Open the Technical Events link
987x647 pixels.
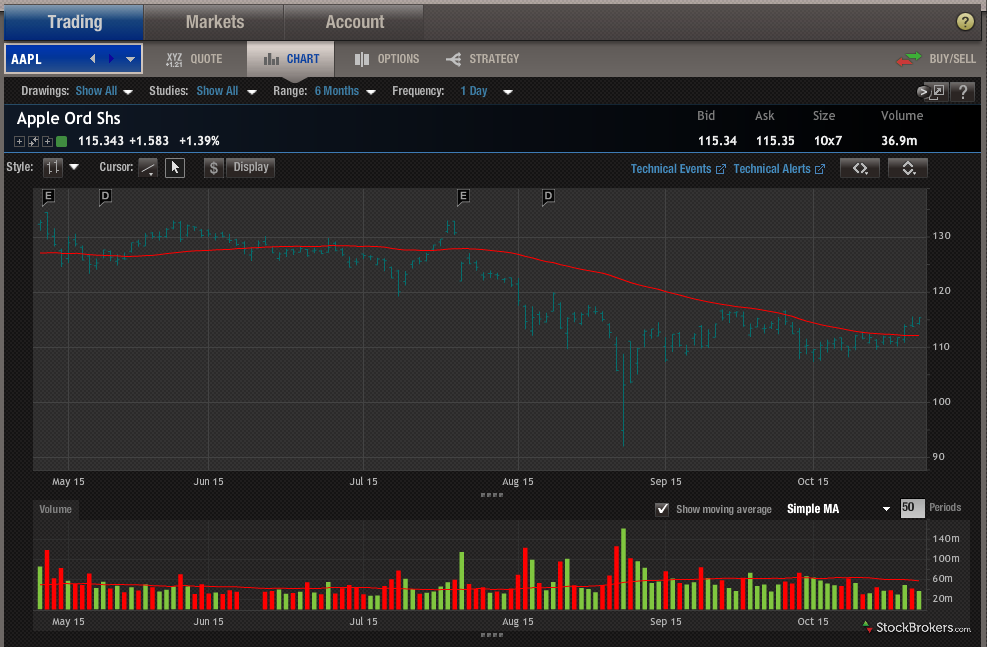click(x=678, y=169)
